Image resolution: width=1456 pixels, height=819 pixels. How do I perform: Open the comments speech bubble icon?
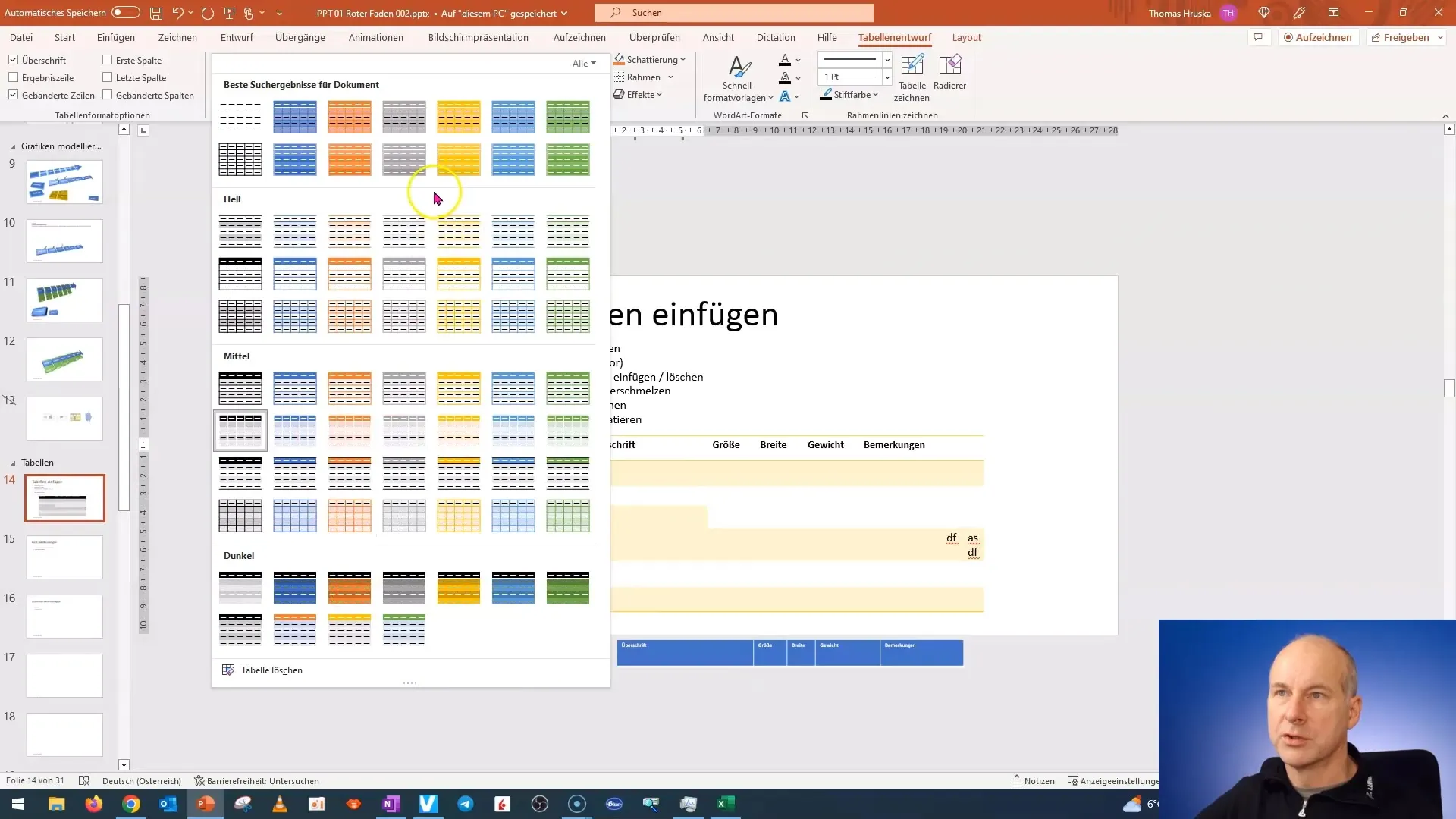1258,37
